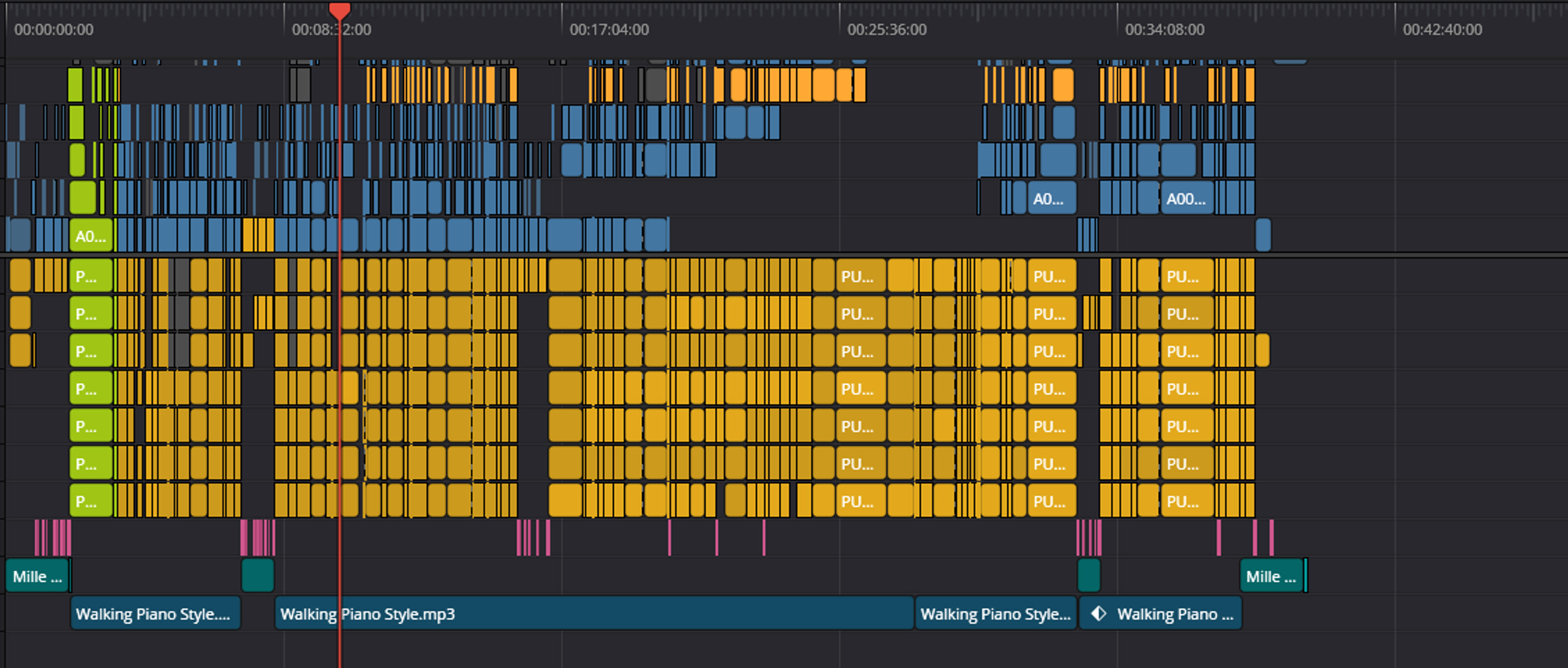Viewport: 1568px width, 668px height.
Task: Select the third Walking Piano Style clip before the diamond clip
Action: [x=996, y=613]
